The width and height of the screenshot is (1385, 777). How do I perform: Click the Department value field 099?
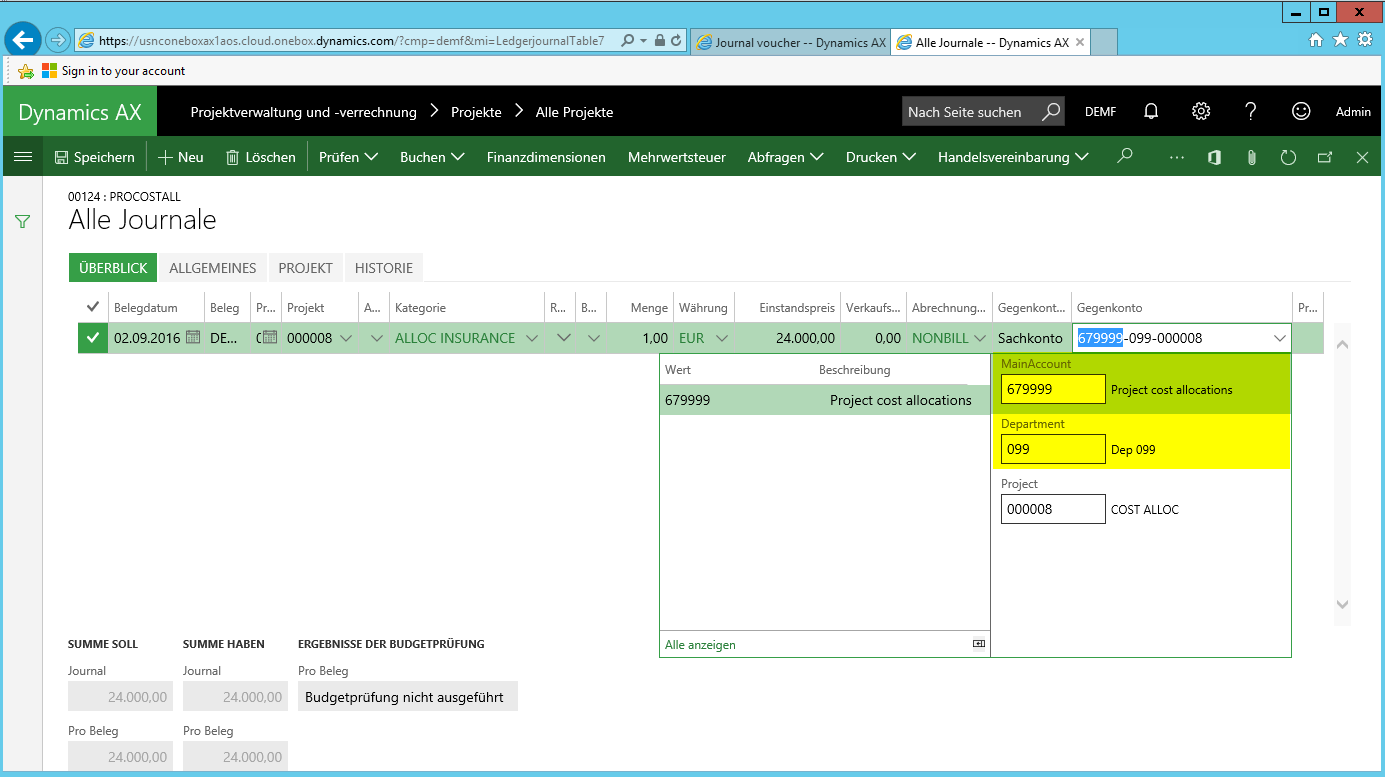click(x=1052, y=449)
